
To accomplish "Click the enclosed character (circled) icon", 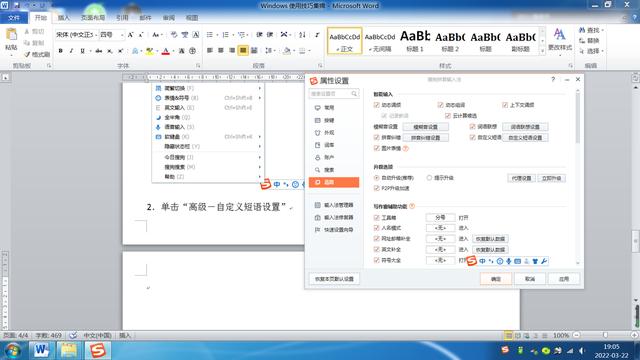I will pos(192,51).
